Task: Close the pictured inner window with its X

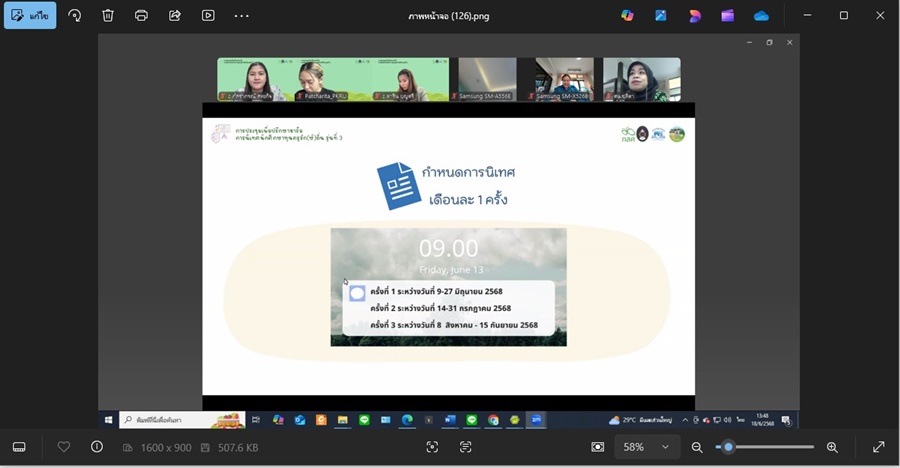Action: (x=790, y=42)
